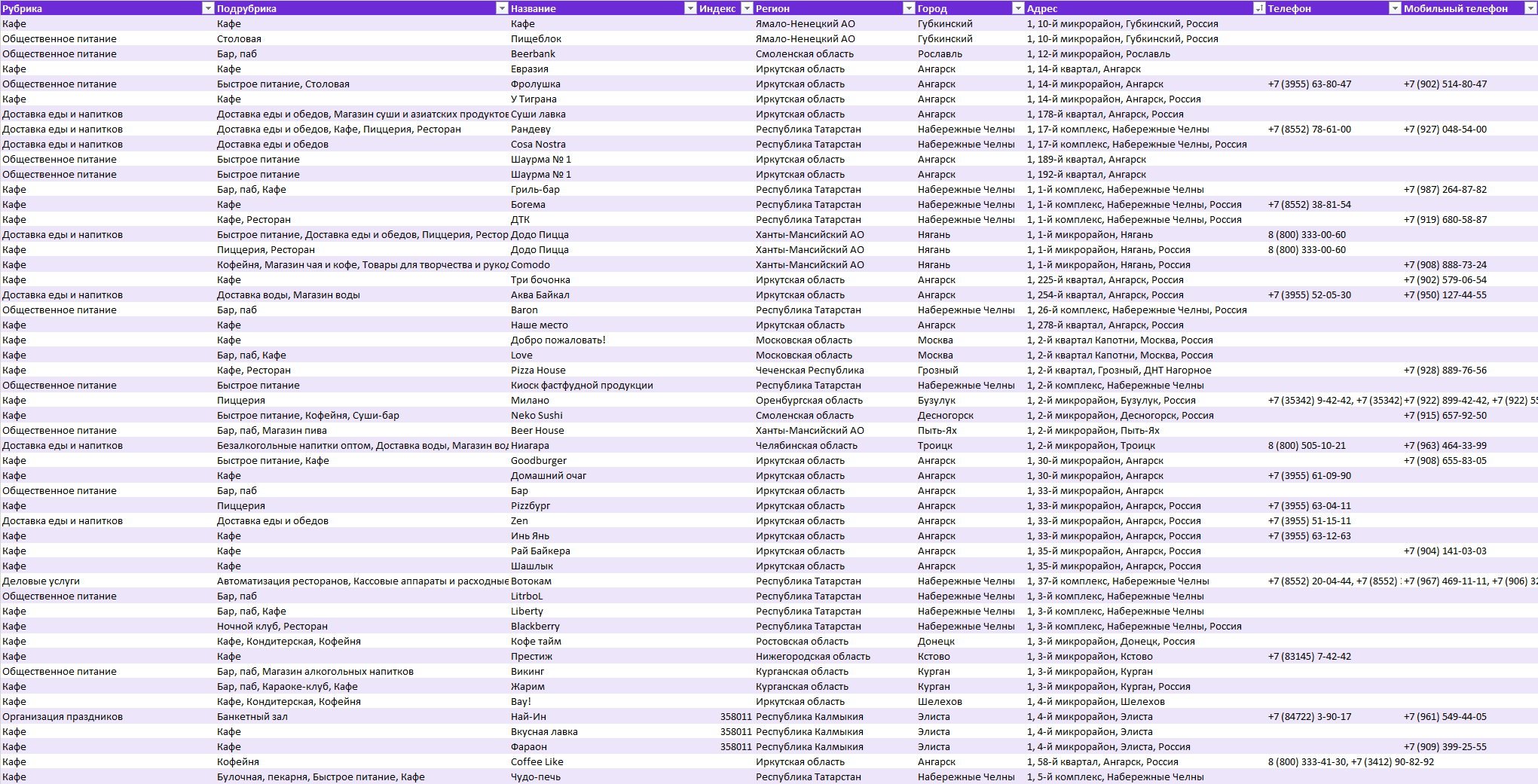
Task: Select the cell with name Викинг
Action: (x=603, y=671)
